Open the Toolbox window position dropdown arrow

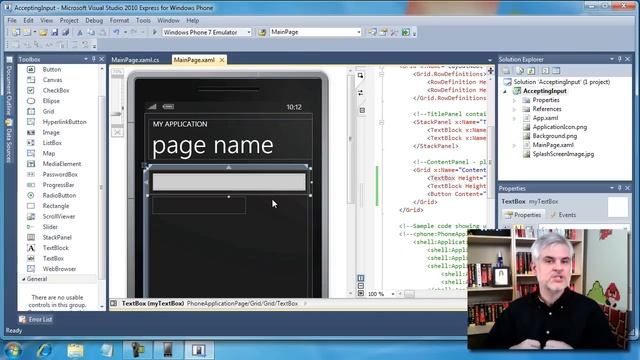tap(86, 59)
